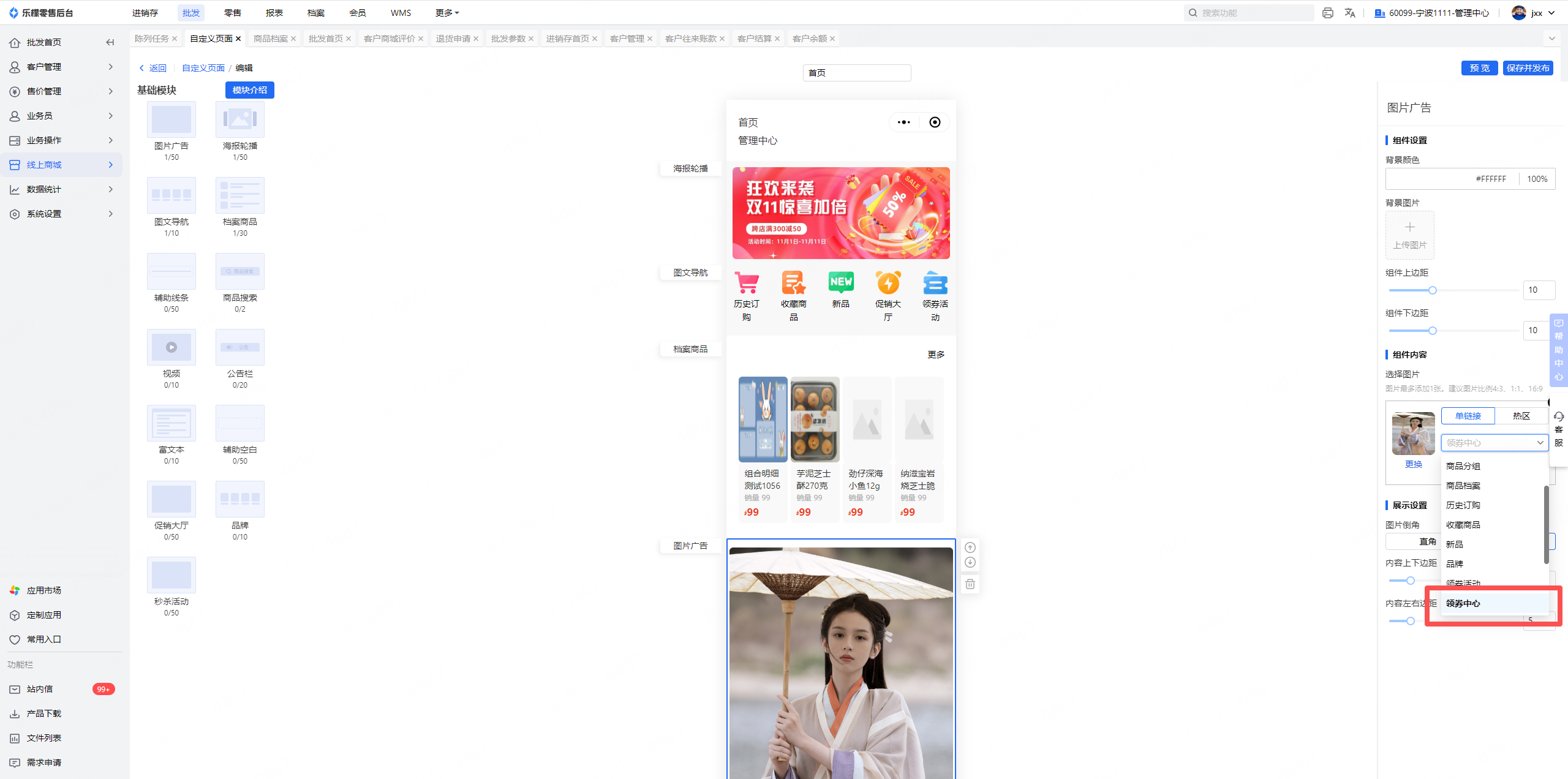
Task: Collapse the sidebar using the collapse icon
Action: point(110,42)
